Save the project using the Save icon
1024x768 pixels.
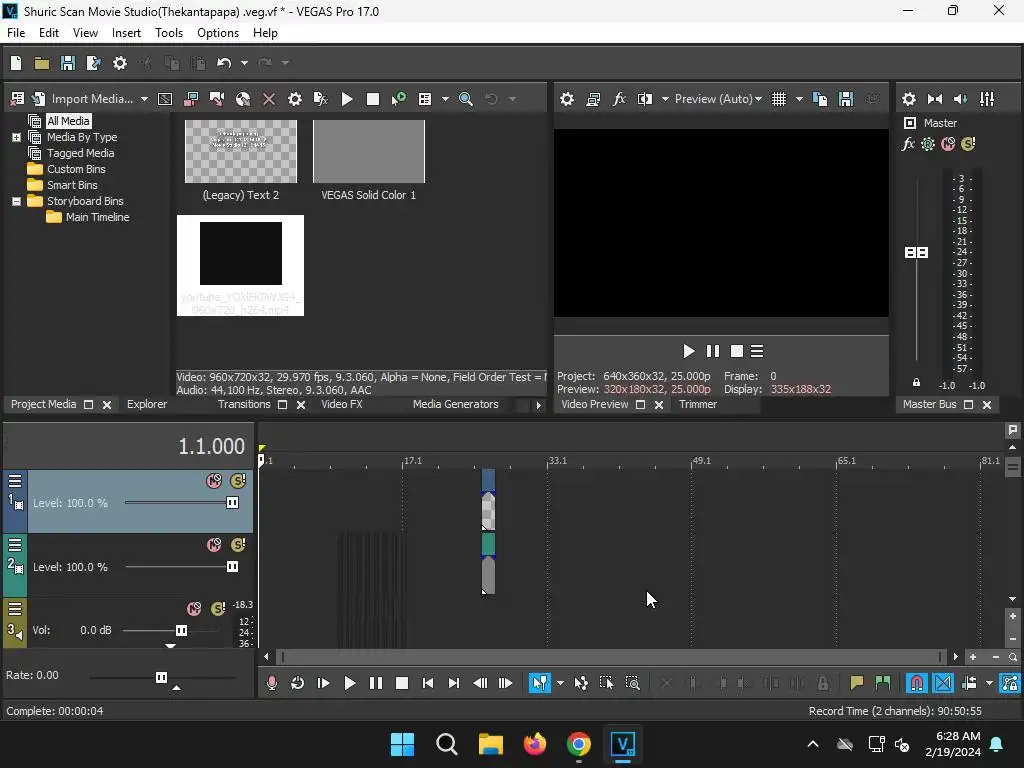68,63
